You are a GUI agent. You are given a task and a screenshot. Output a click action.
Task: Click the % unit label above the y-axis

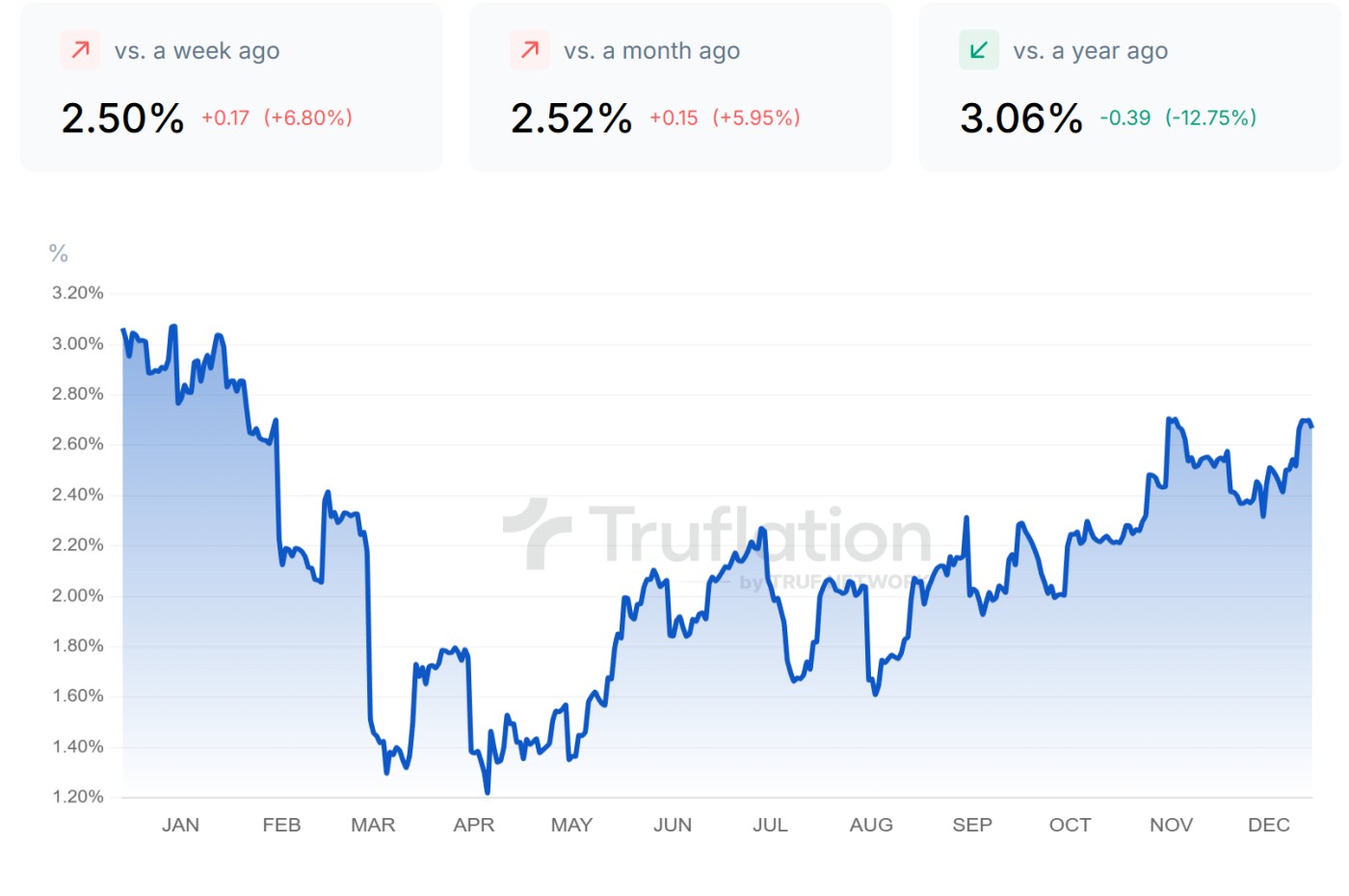click(x=59, y=253)
